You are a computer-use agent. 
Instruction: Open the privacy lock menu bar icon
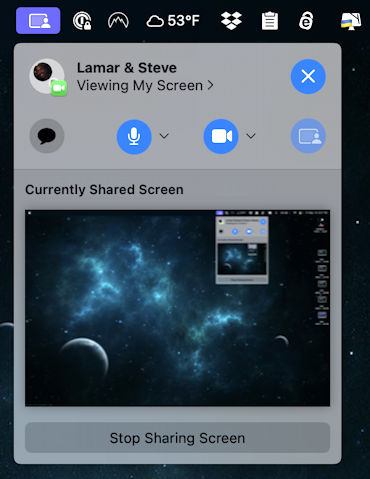click(82, 21)
